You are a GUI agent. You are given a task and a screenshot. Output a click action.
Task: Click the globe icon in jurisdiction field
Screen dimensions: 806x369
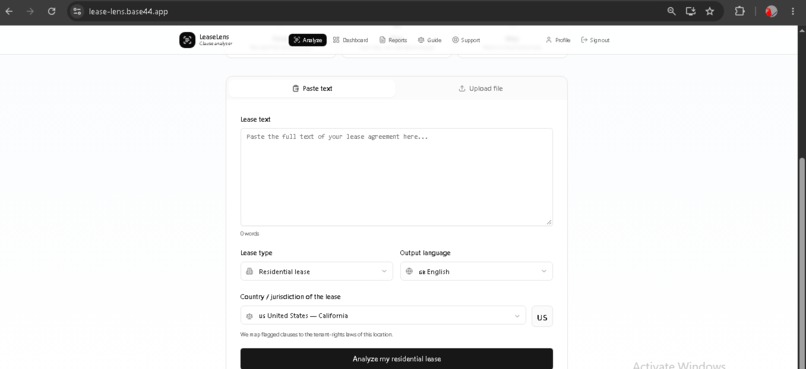click(250, 316)
